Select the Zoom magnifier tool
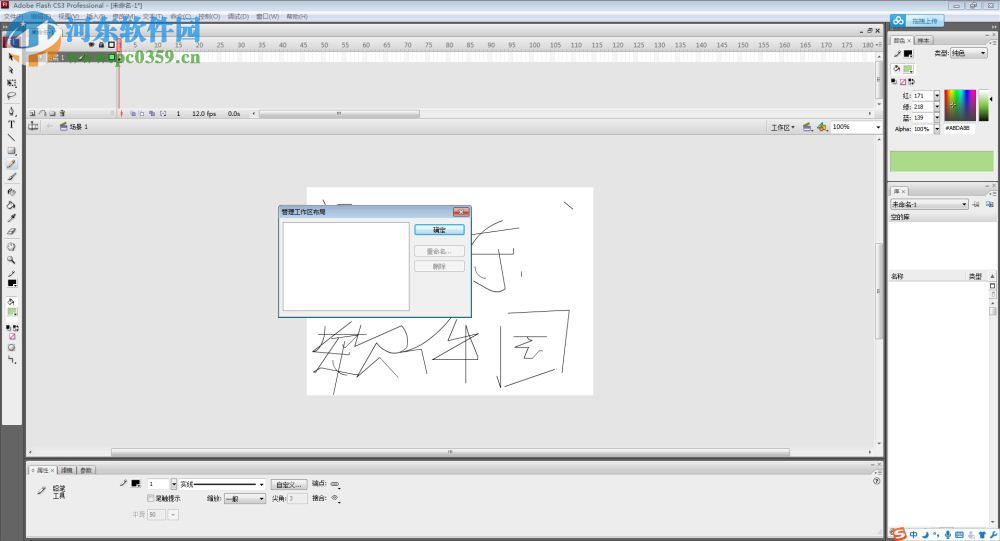 11,260
